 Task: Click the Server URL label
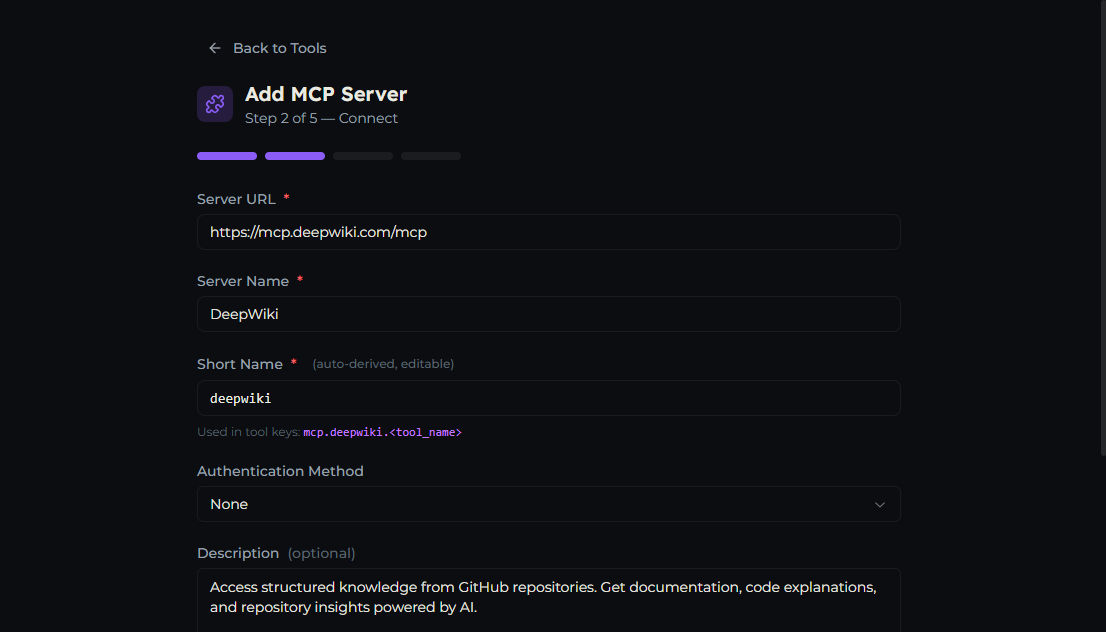tap(236, 200)
